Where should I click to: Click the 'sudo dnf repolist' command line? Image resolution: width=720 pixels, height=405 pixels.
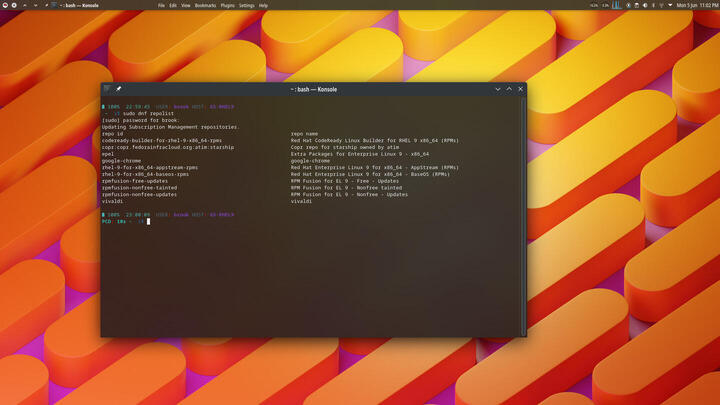coord(148,113)
